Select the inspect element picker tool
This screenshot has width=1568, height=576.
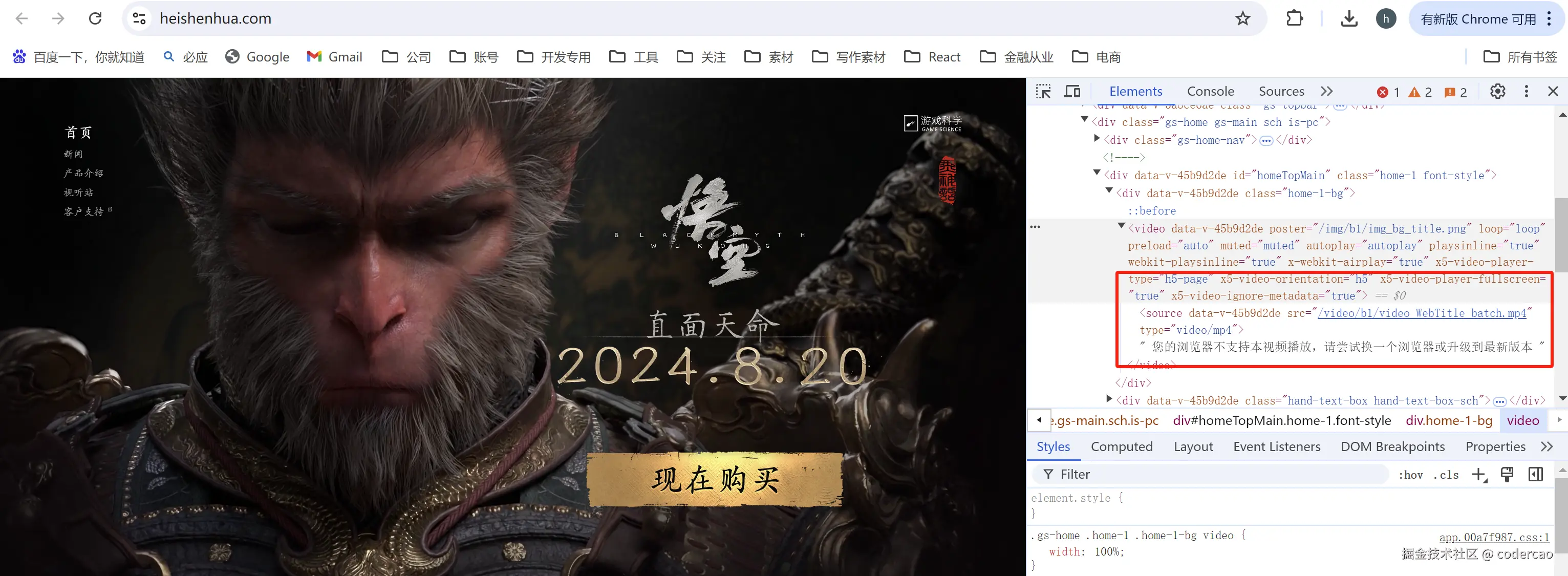click(x=1043, y=91)
